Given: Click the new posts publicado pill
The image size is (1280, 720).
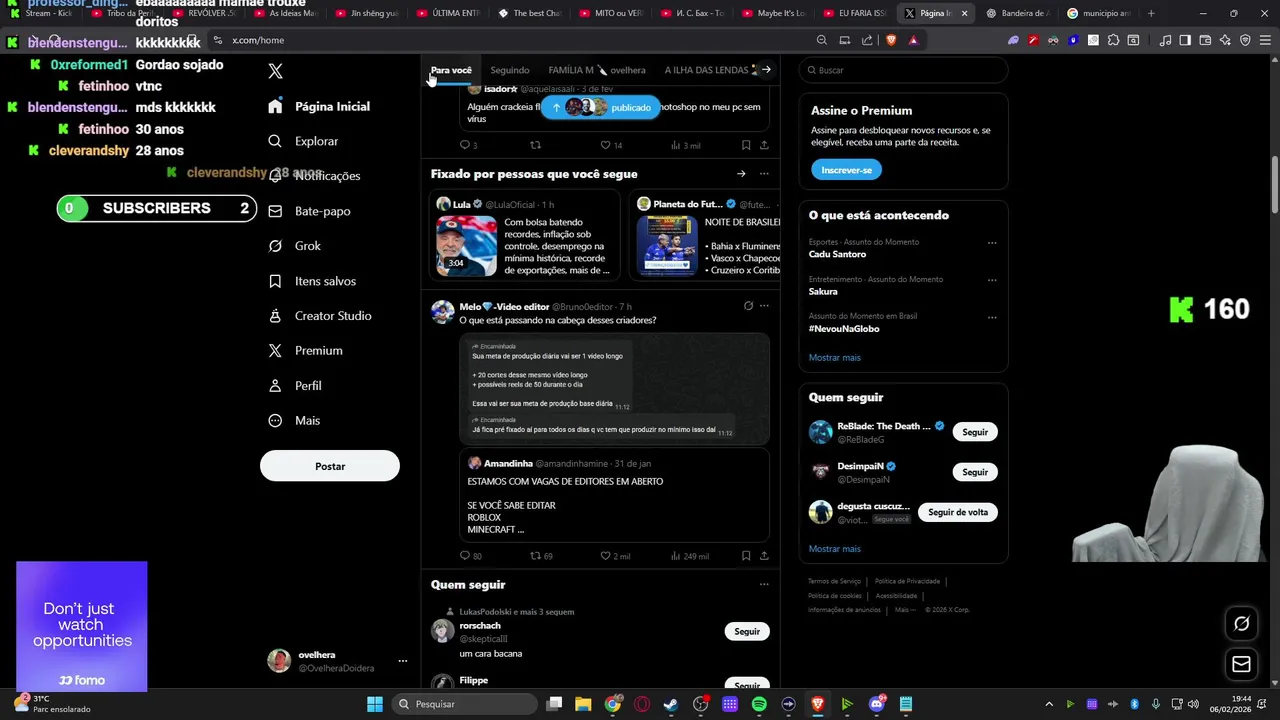Looking at the screenshot, I should (x=601, y=107).
